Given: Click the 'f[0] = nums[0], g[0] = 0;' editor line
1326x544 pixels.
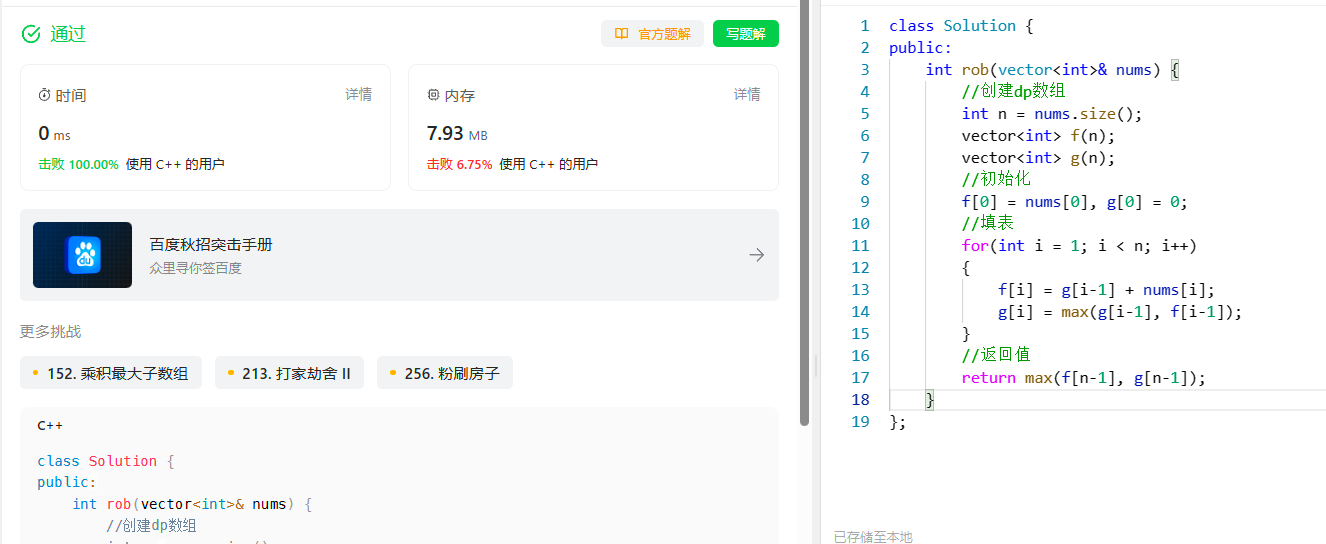Looking at the screenshot, I should click(1075, 202).
